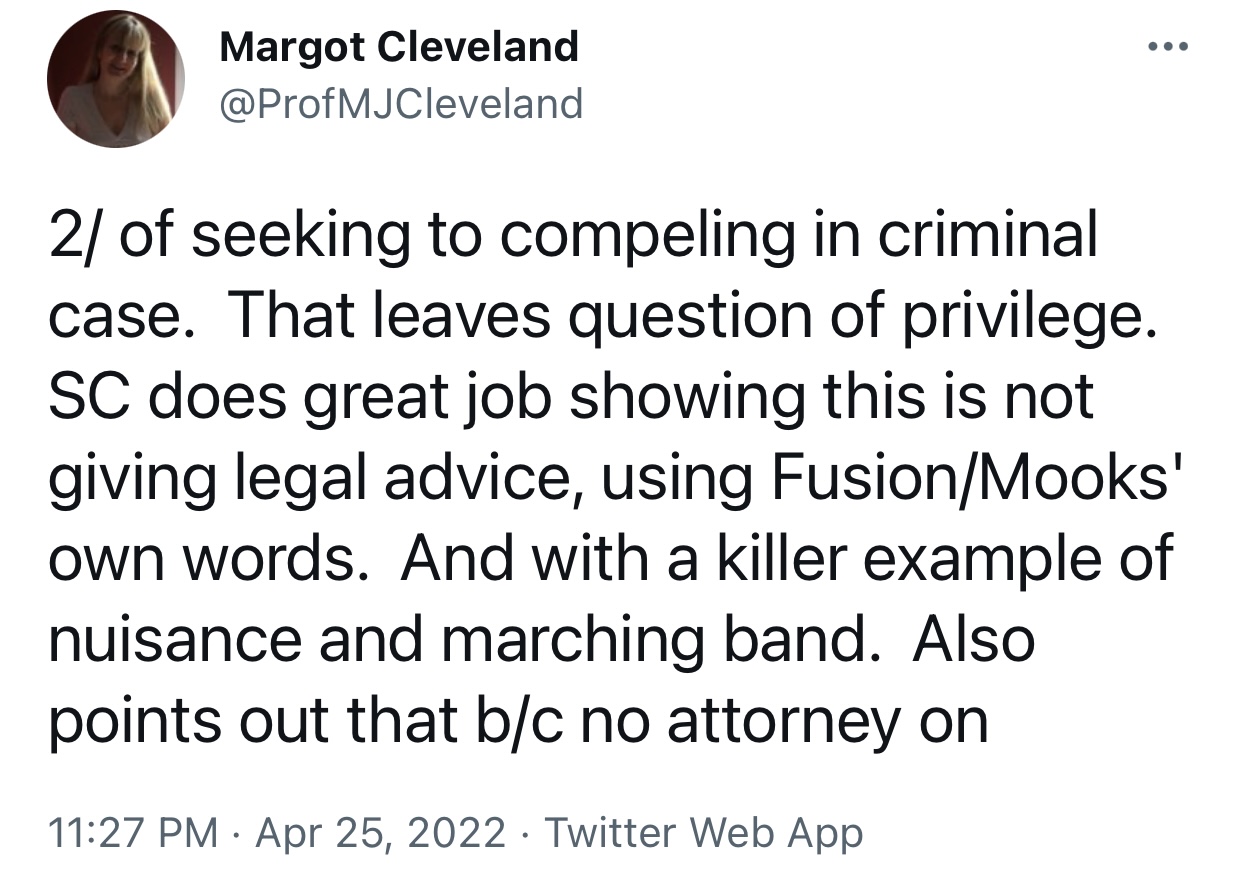
Task: Open the Margot Cleveland display name link
Action: [398, 47]
